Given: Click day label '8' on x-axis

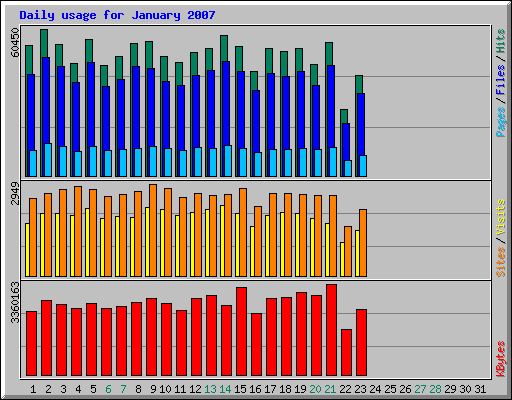Looking at the screenshot, I should tap(138, 389).
